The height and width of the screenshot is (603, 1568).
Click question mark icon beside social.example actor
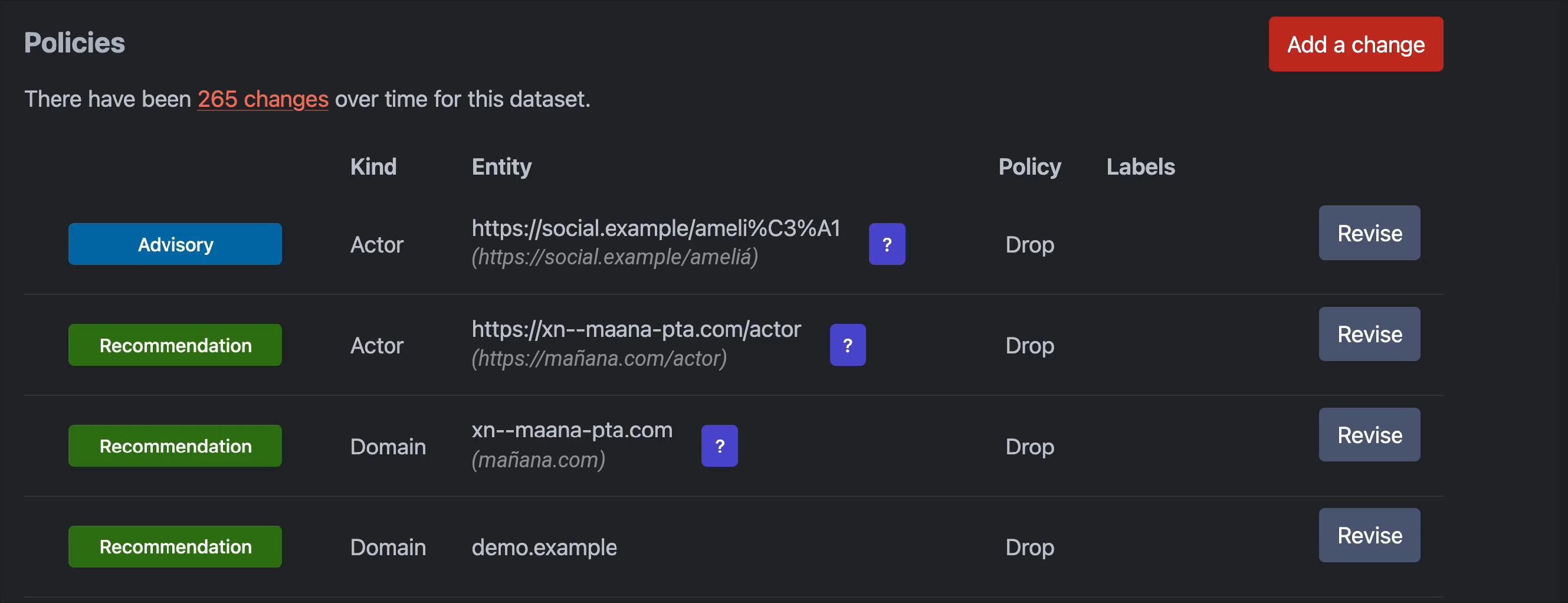point(886,244)
